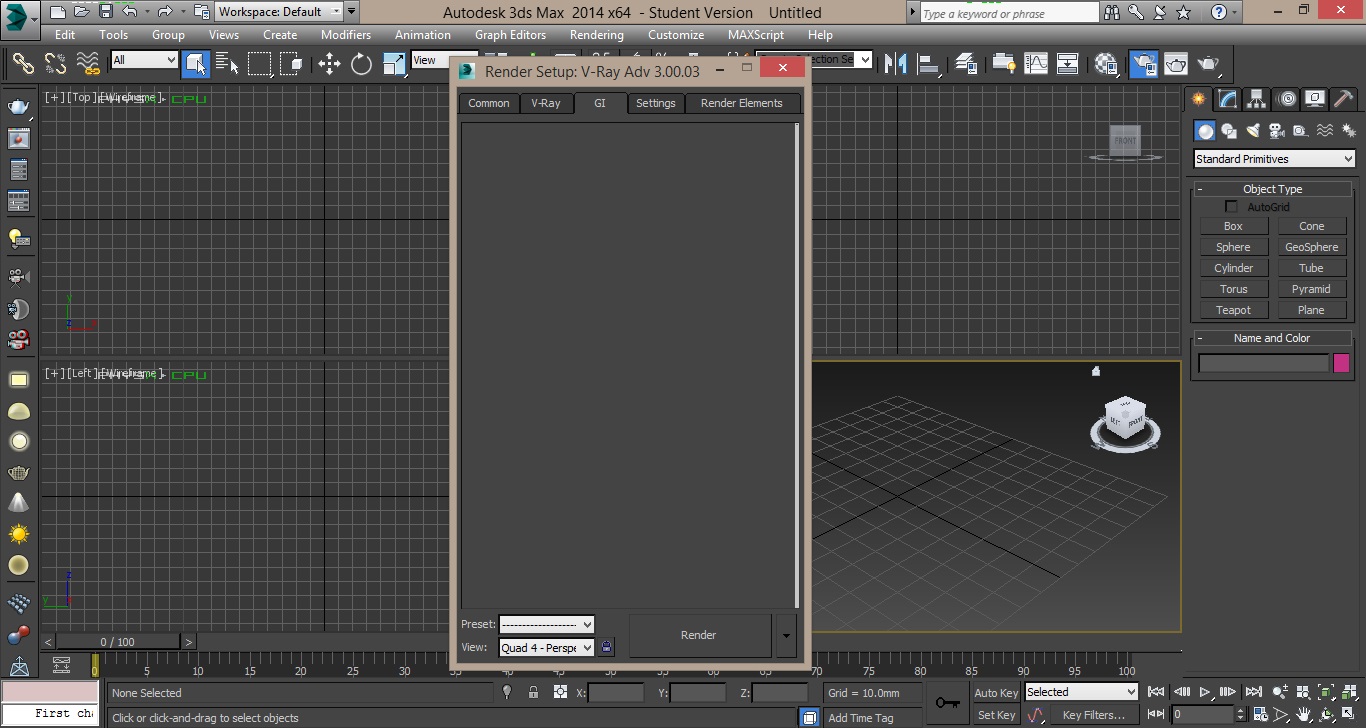Viewport: 1366px width, 728px height.
Task: Select the Cameras category icon
Action: pos(1277,131)
